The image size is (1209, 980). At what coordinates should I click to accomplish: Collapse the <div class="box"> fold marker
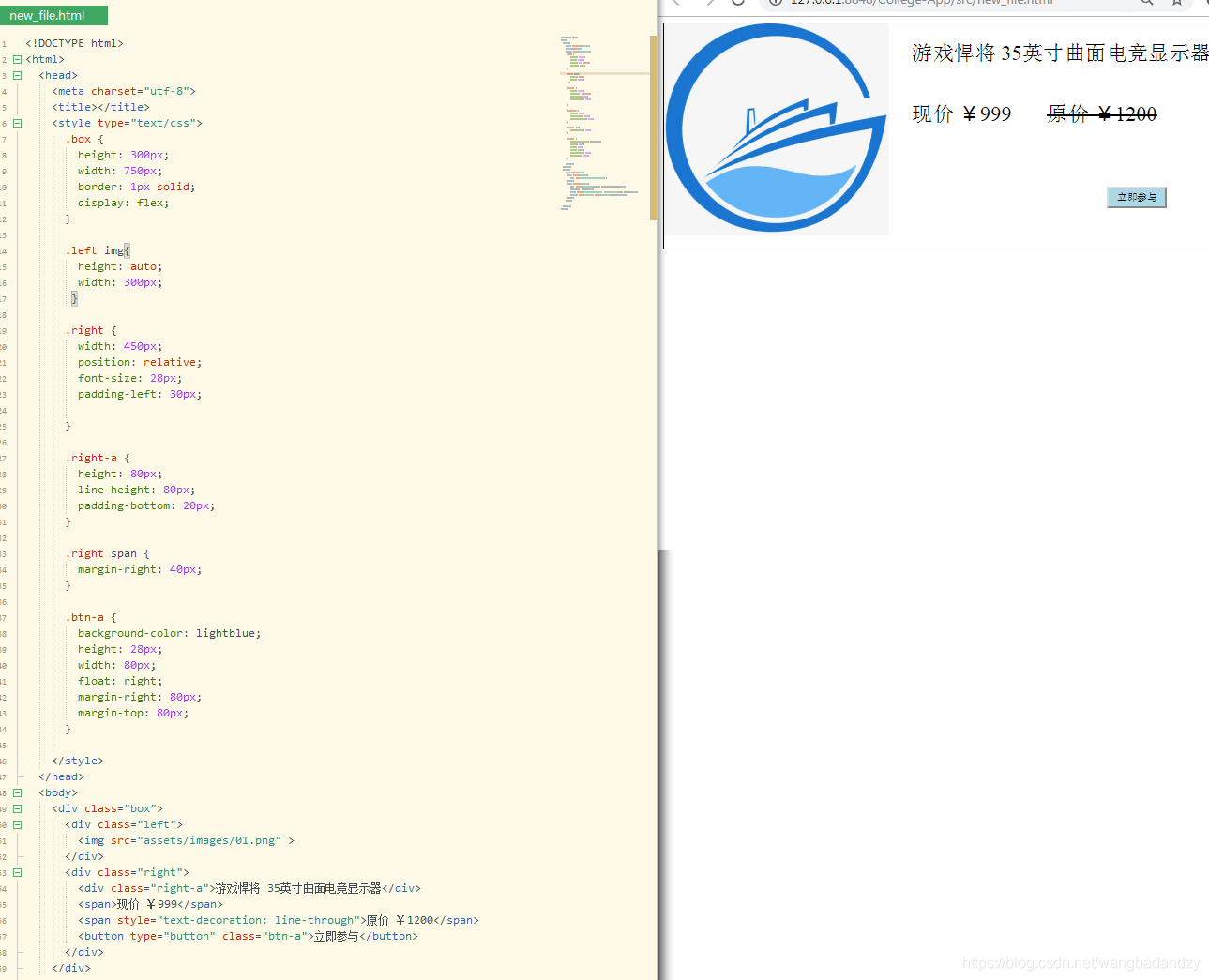(x=17, y=808)
